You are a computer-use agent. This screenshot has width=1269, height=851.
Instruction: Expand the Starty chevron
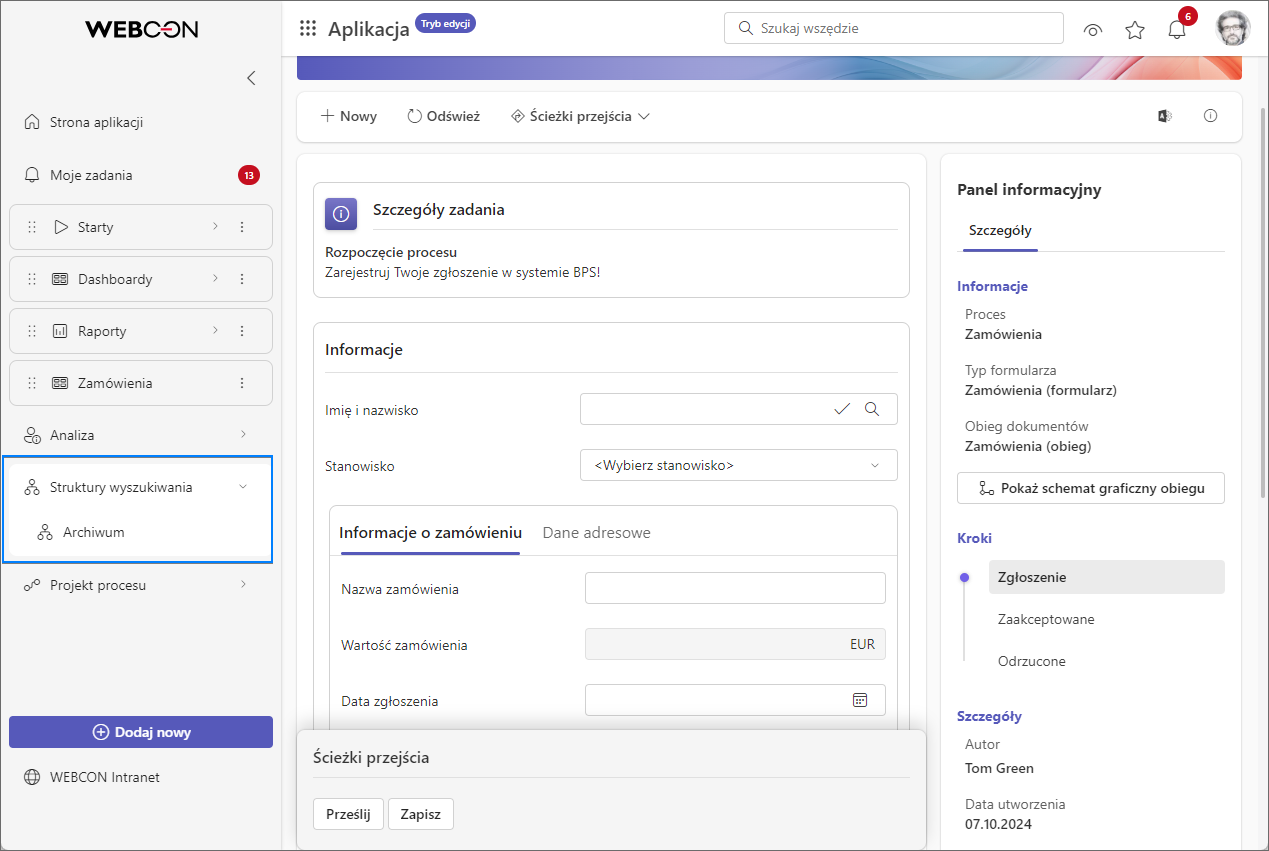215,227
